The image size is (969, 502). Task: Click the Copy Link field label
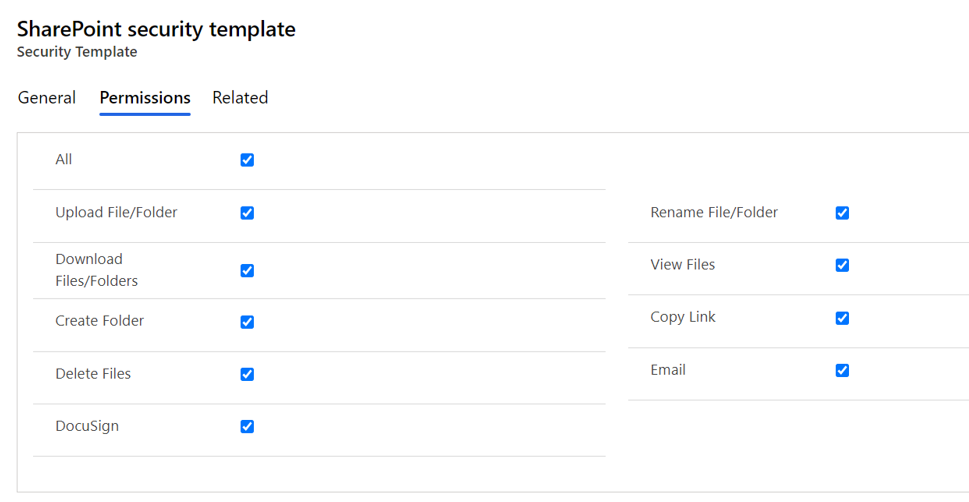(683, 317)
